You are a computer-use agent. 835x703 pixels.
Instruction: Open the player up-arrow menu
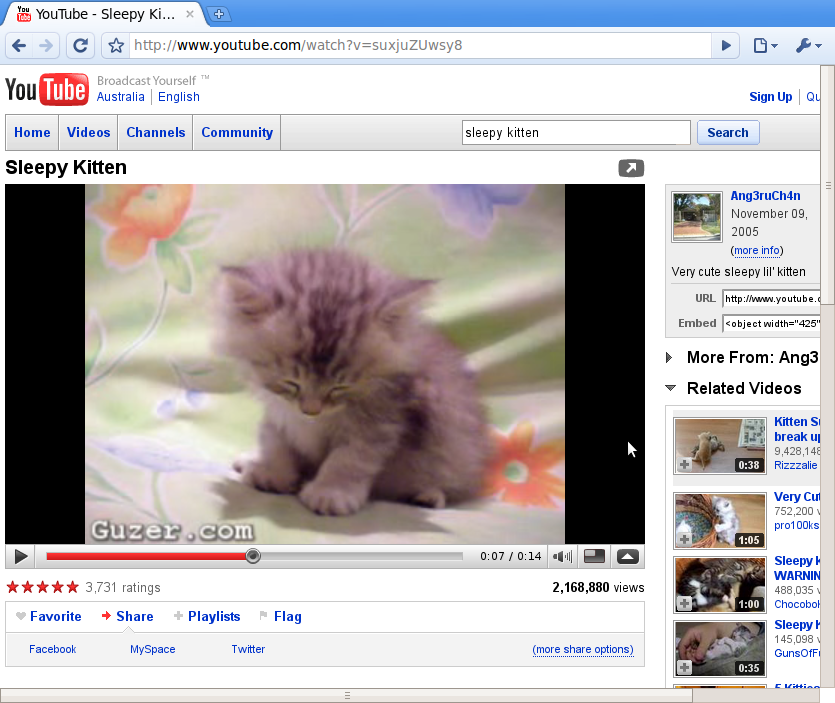(x=628, y=557)
